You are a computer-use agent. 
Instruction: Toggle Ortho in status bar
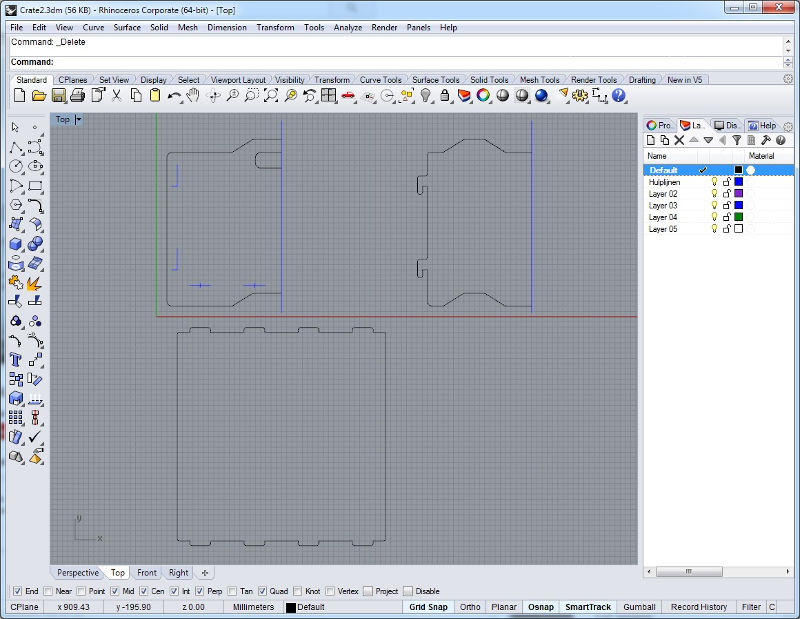(470, 607)
